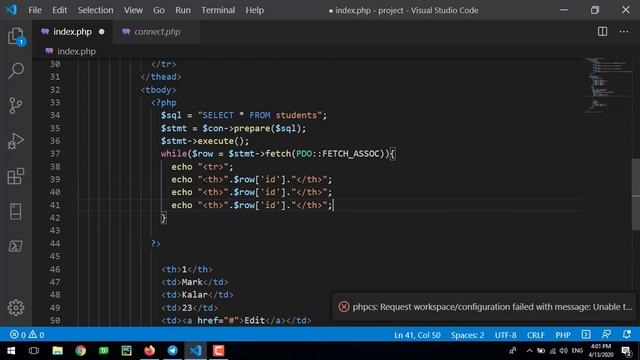The image size is (640, 360).
Task: Dismiss the phpcs error icon in notification
Action: [344, 307]
